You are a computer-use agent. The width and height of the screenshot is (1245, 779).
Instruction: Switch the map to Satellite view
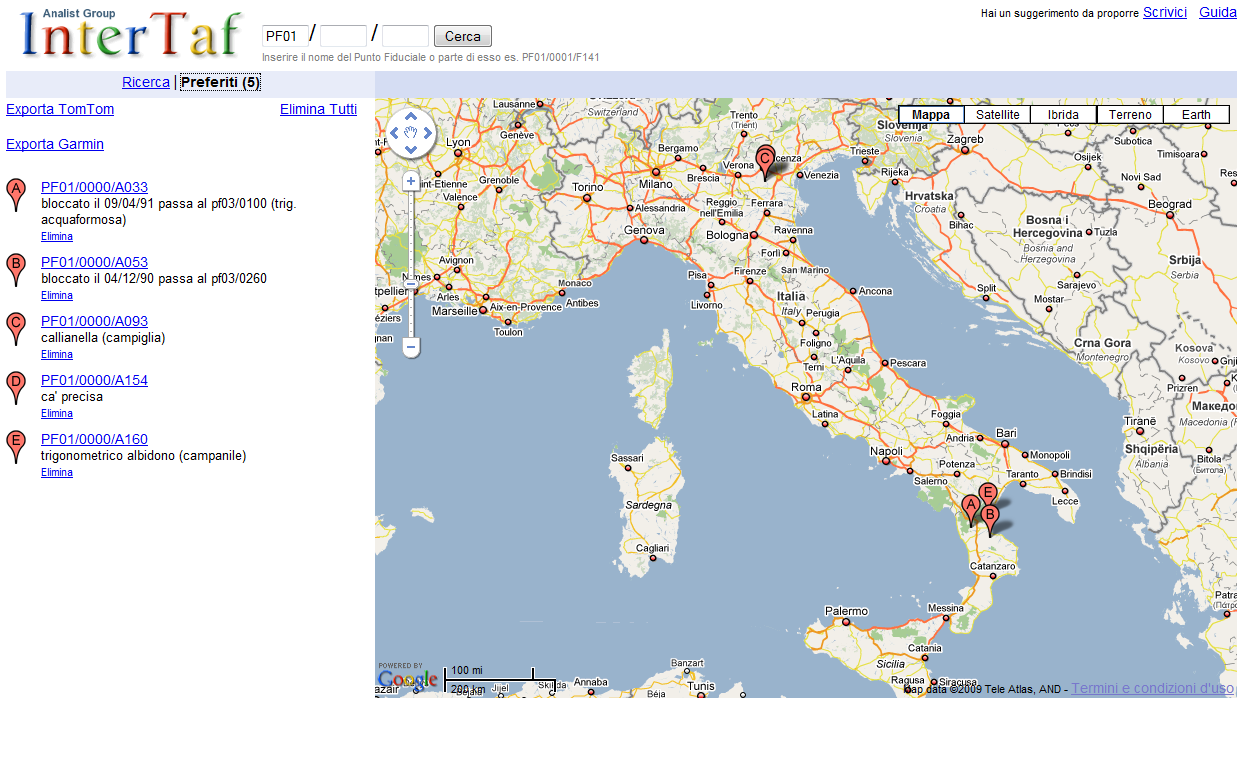[x=998, y=115]
